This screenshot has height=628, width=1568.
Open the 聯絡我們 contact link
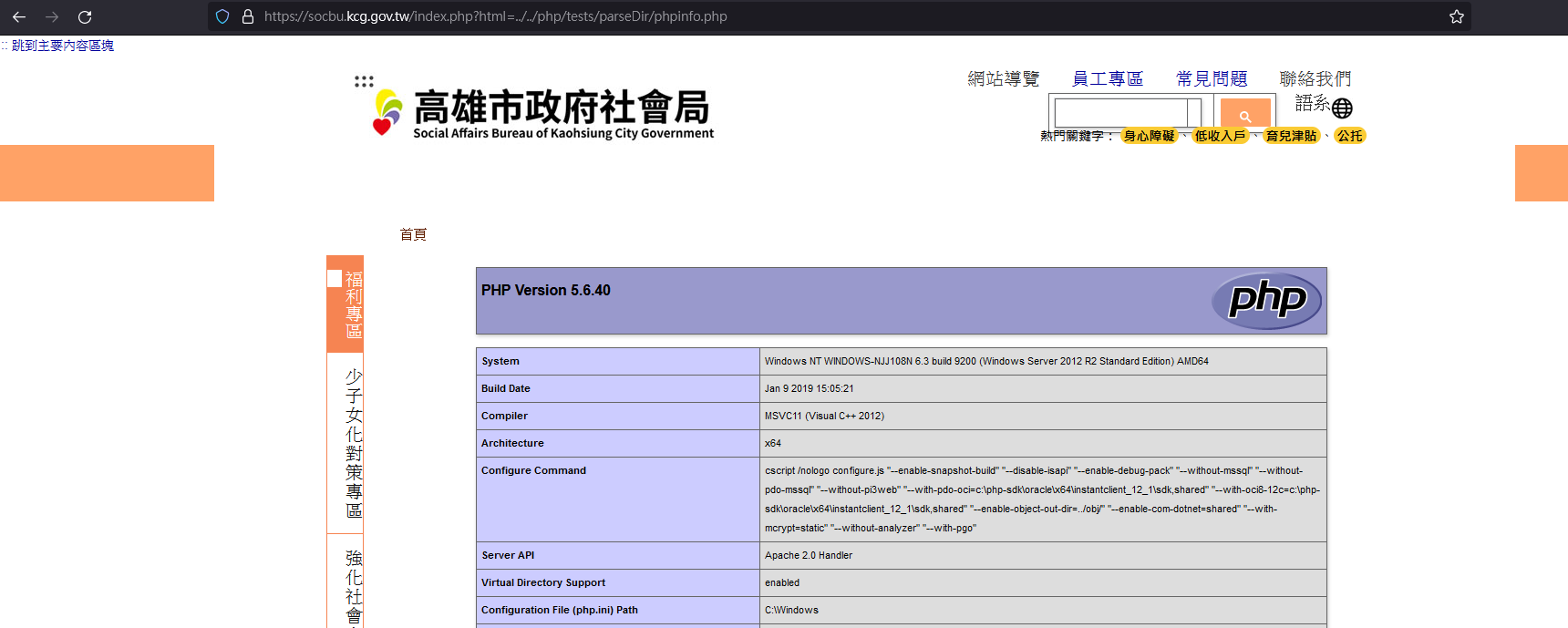pyautogui.click(x=1315, y=79)
